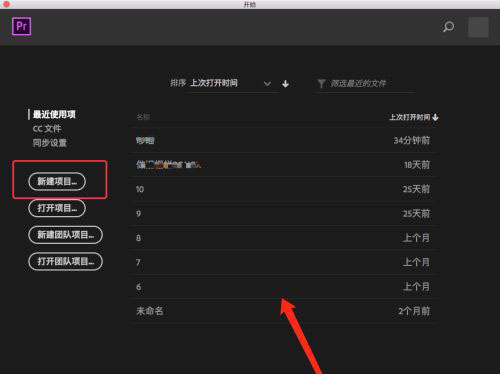Viewport: 500px width, 374px height.
Task: Click 25天前 timestamp in row 10
Action: (x=416, y=189)
